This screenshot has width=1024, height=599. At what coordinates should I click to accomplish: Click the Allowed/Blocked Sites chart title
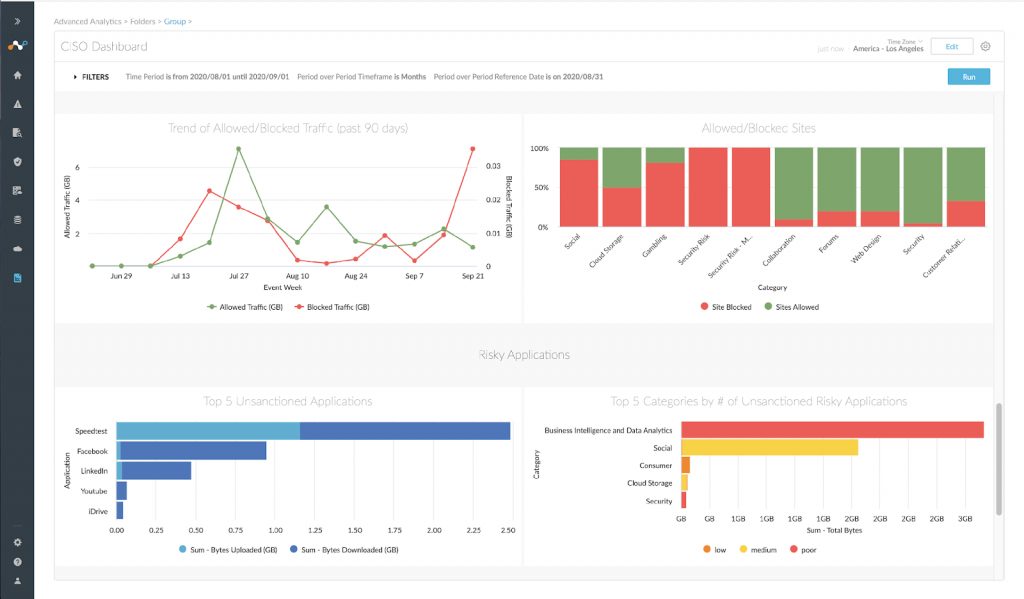pos(759,128)
